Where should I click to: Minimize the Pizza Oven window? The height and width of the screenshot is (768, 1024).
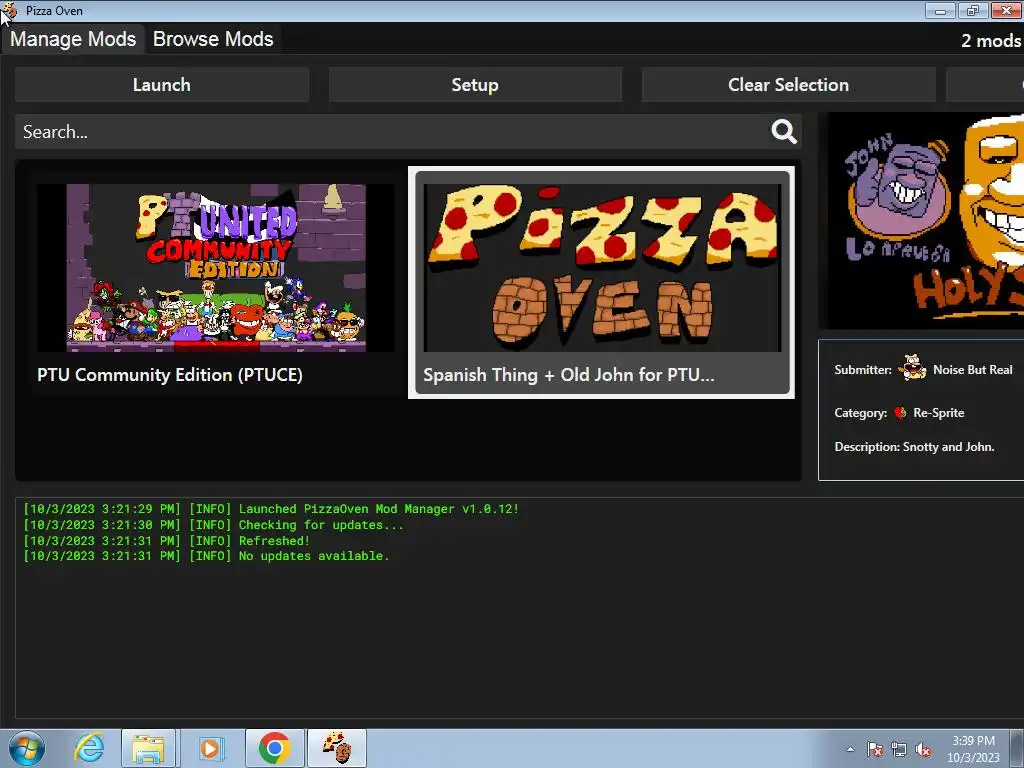940,10
